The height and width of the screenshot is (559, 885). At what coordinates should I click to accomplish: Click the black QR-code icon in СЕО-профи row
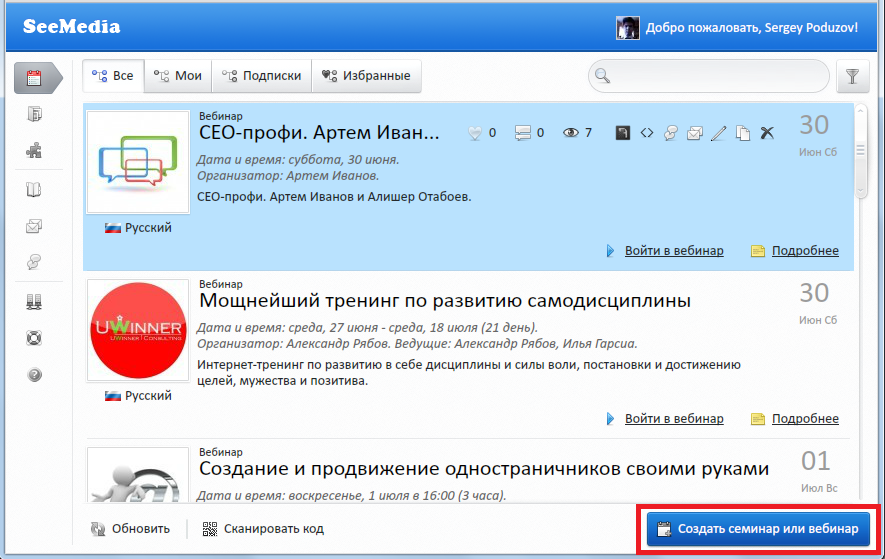623,133
